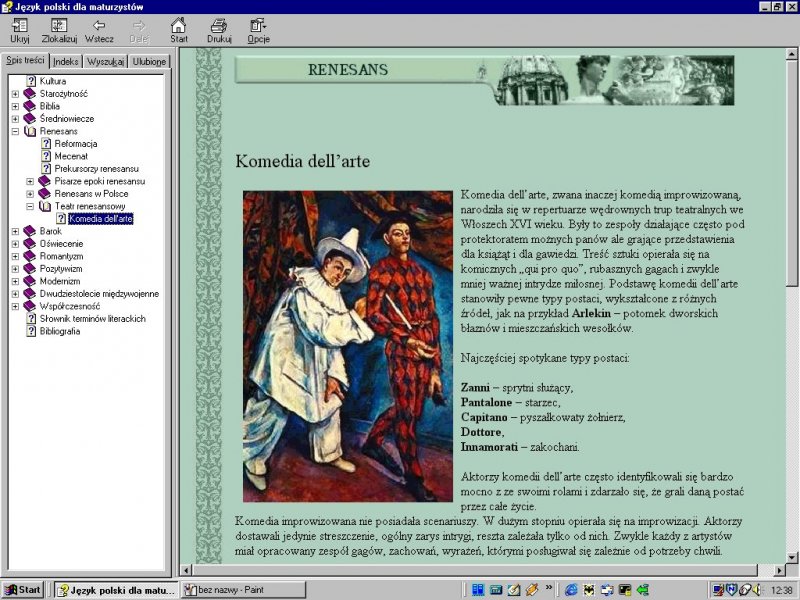This screenshot has width=800, height=600.
Task: Open the Ulubione tab
Action: pyautogui.click(x=149, y=62)
